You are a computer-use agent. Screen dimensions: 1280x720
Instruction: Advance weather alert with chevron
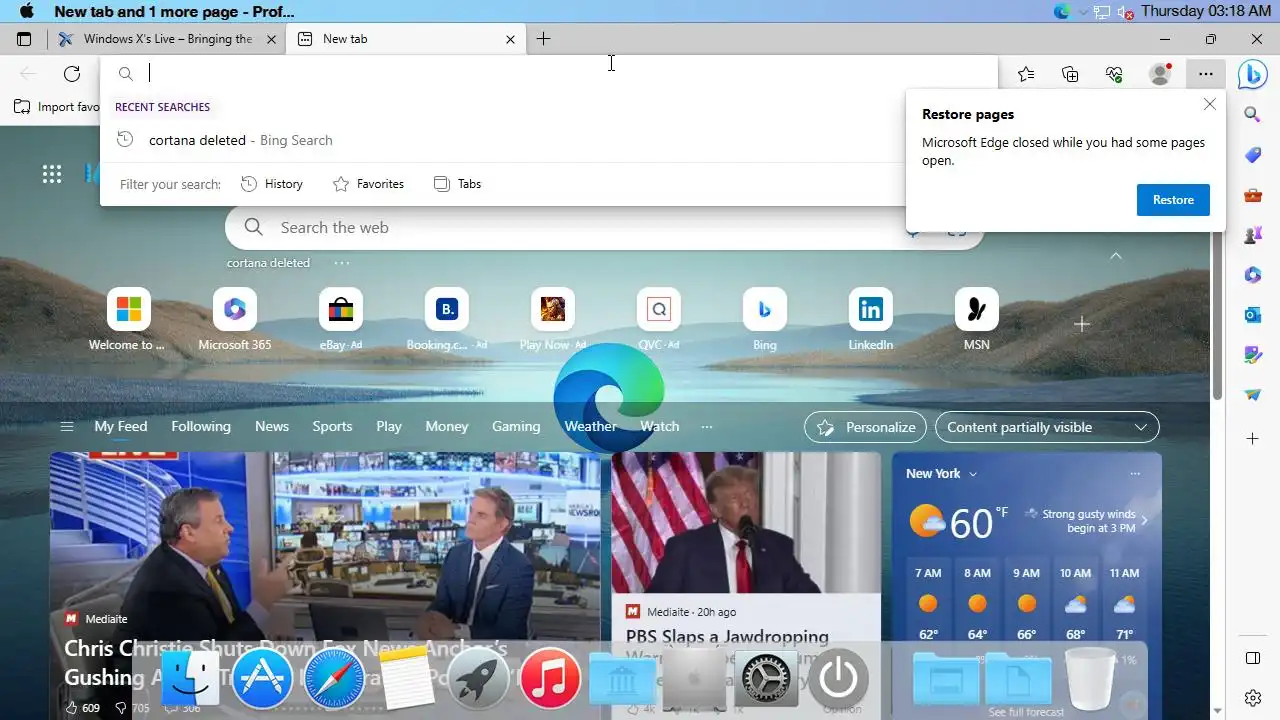(x=1144, y=520)
